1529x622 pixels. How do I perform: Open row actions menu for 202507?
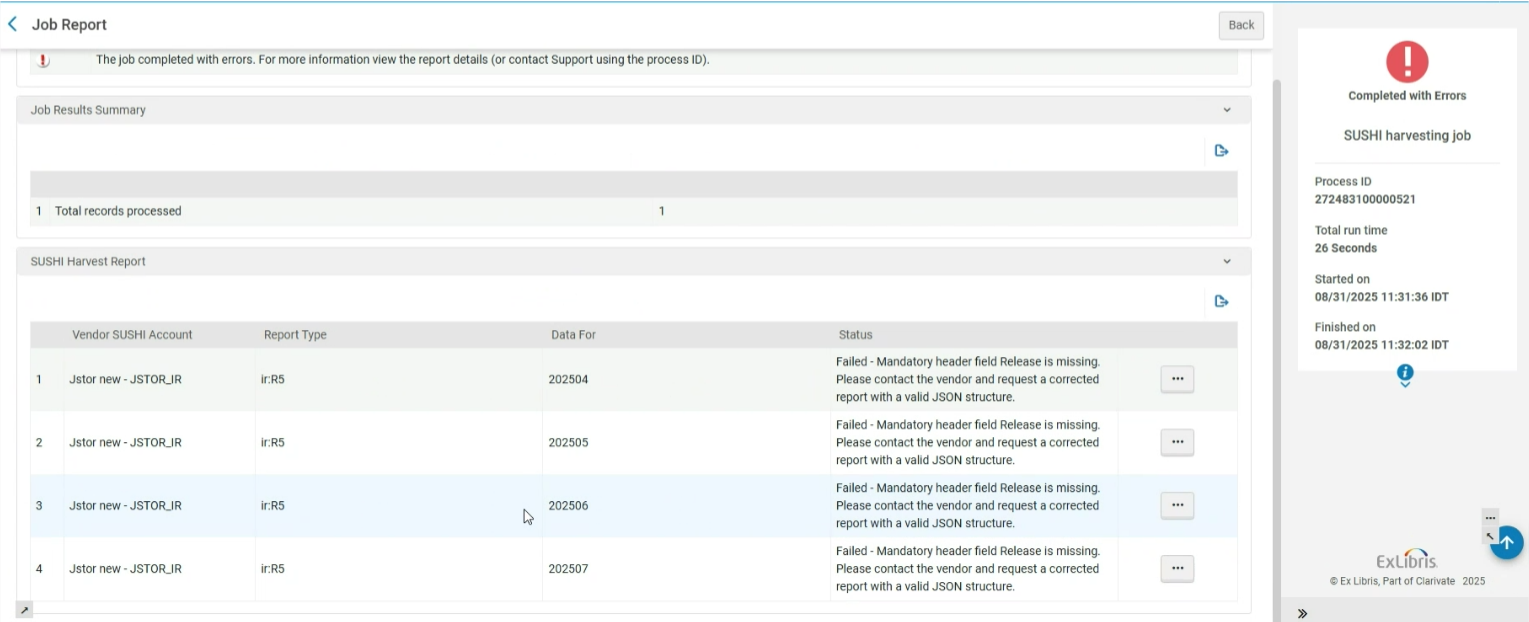coord(1177,569)
